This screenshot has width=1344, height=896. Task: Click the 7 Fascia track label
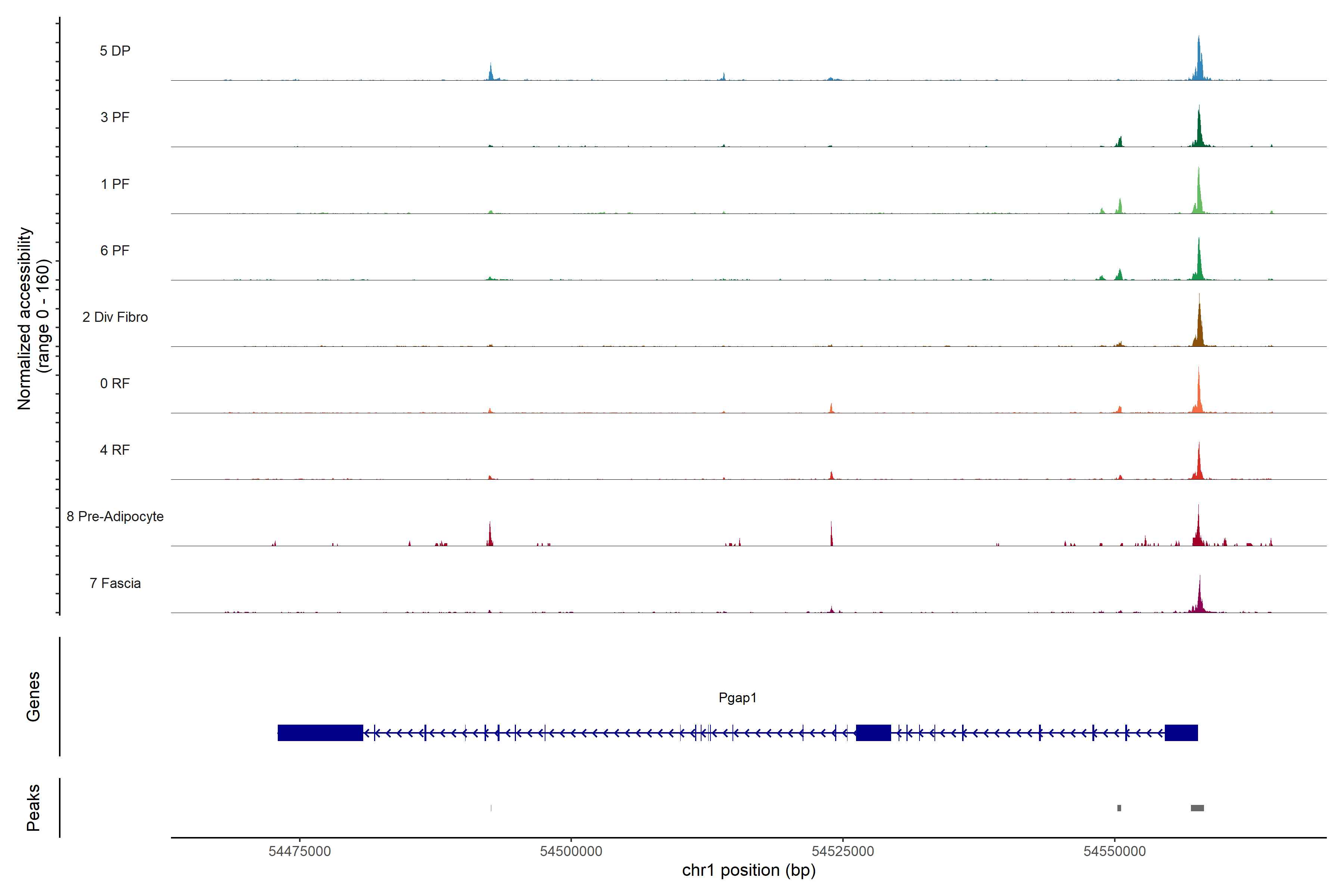(x=115, y=583)
